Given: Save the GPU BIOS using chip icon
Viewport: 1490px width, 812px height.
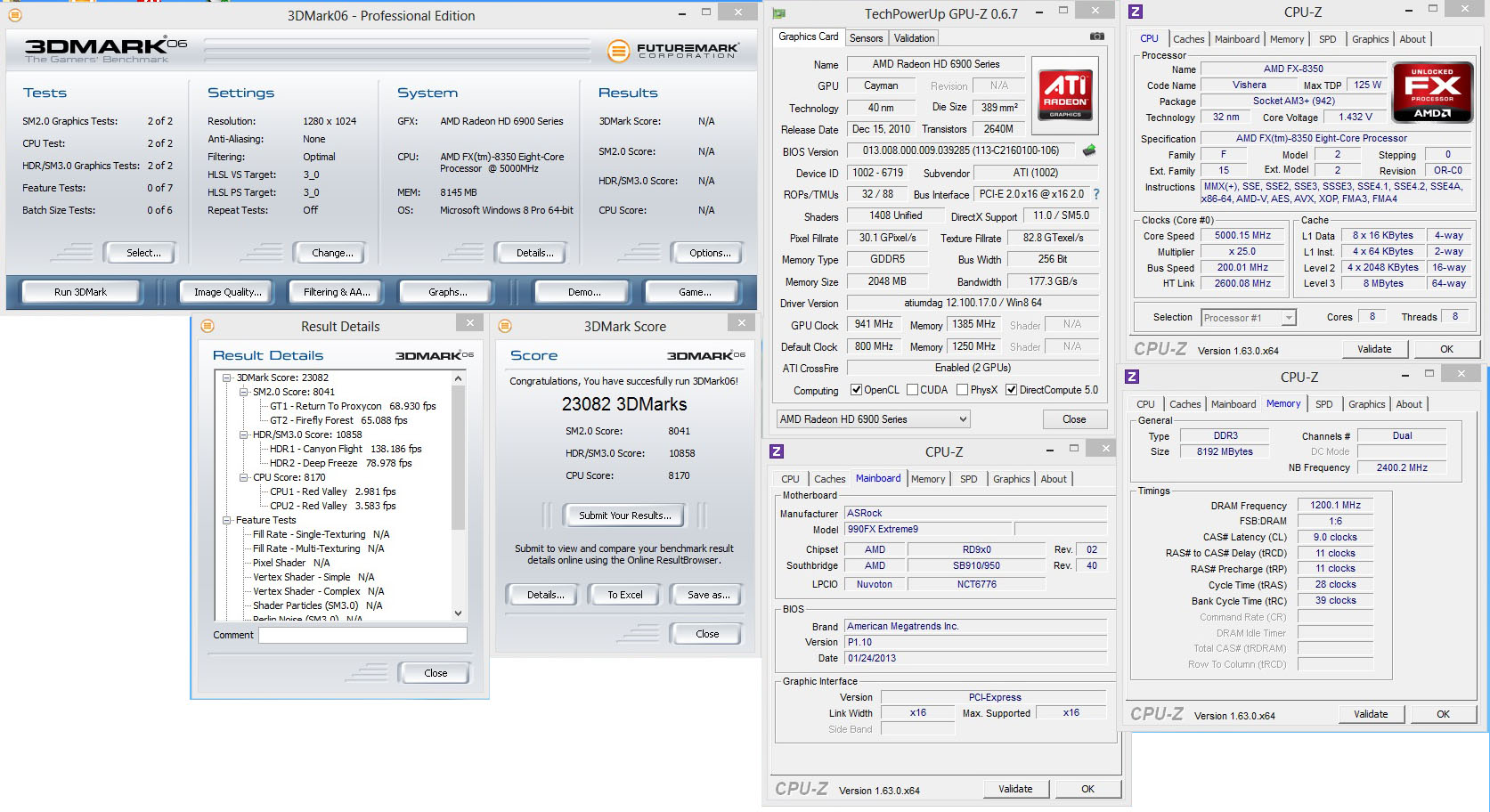Looking at the screenshot, I should (1088, 150).
